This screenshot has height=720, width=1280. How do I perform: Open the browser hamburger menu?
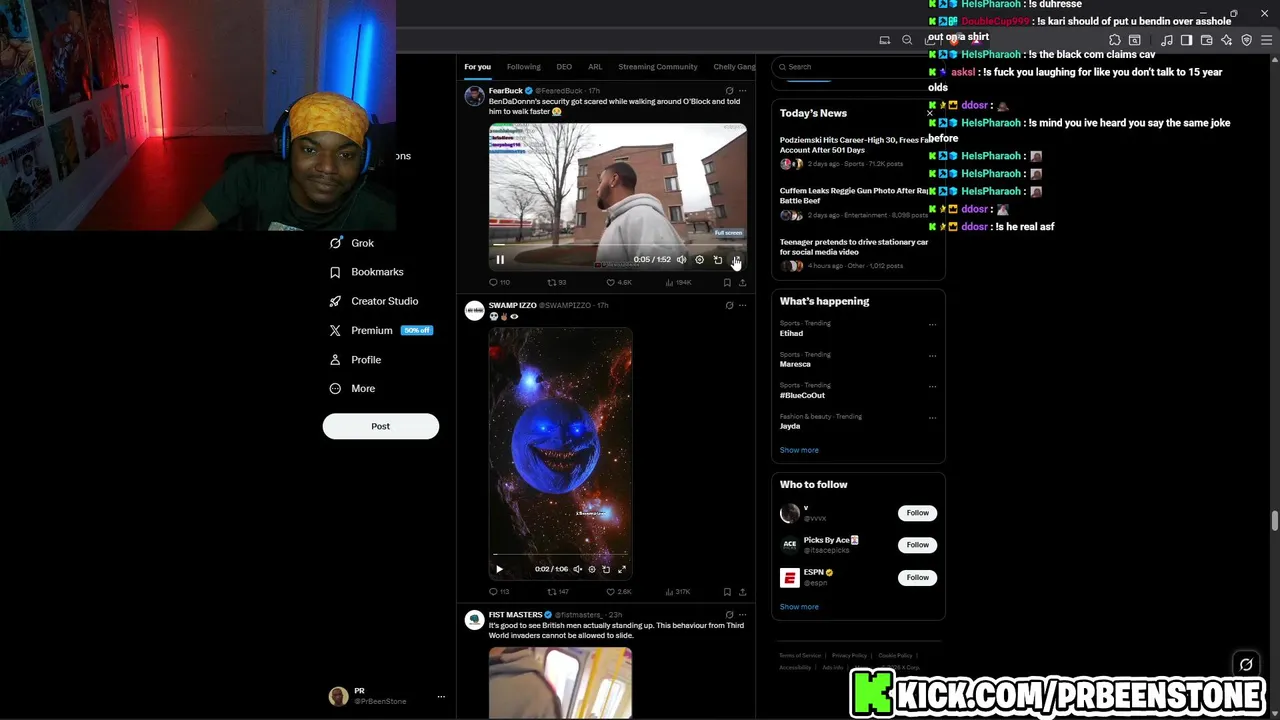click(1265, 40)
